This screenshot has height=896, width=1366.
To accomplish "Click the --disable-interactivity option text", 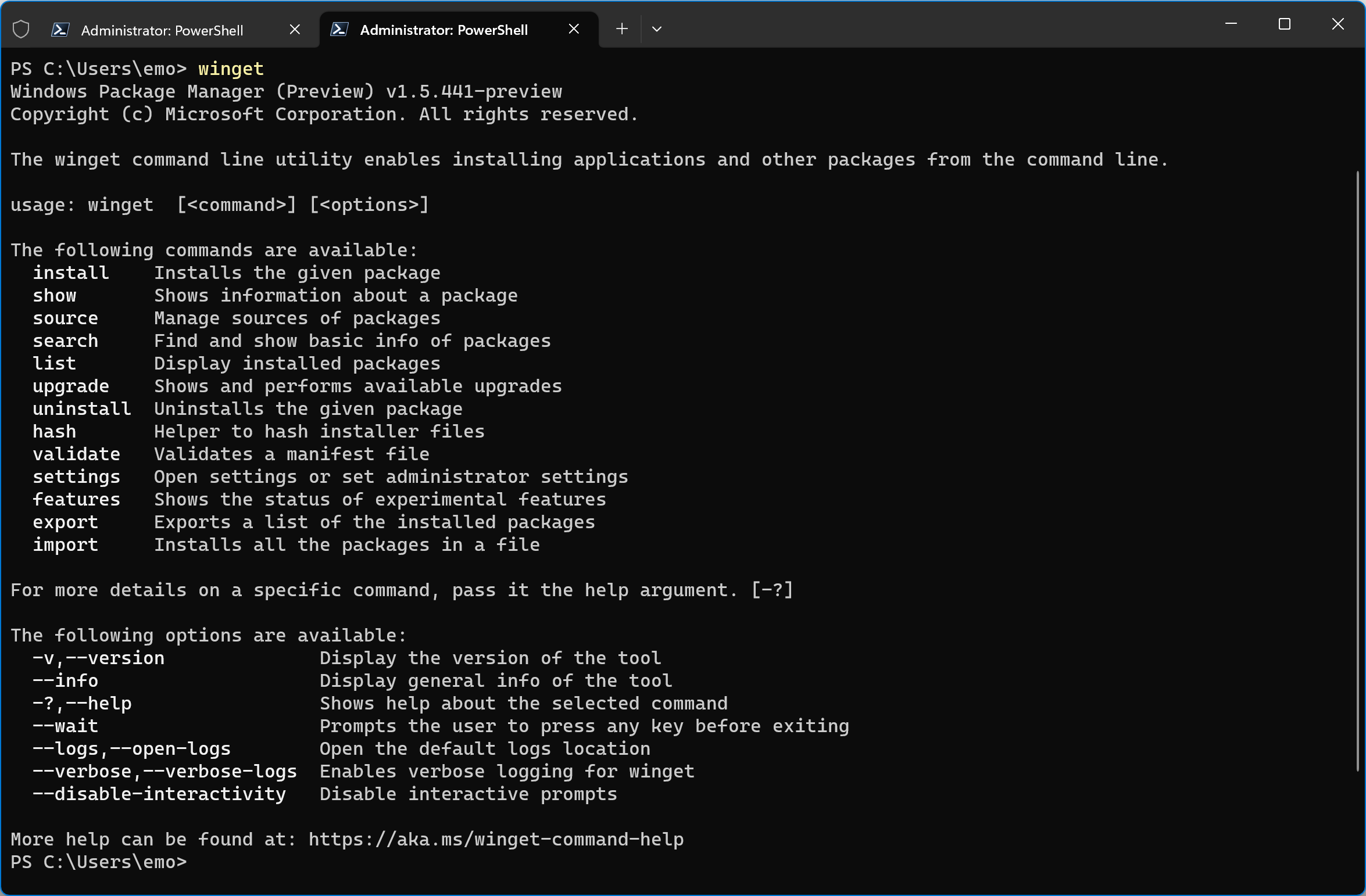I will [x=159, y=794].
